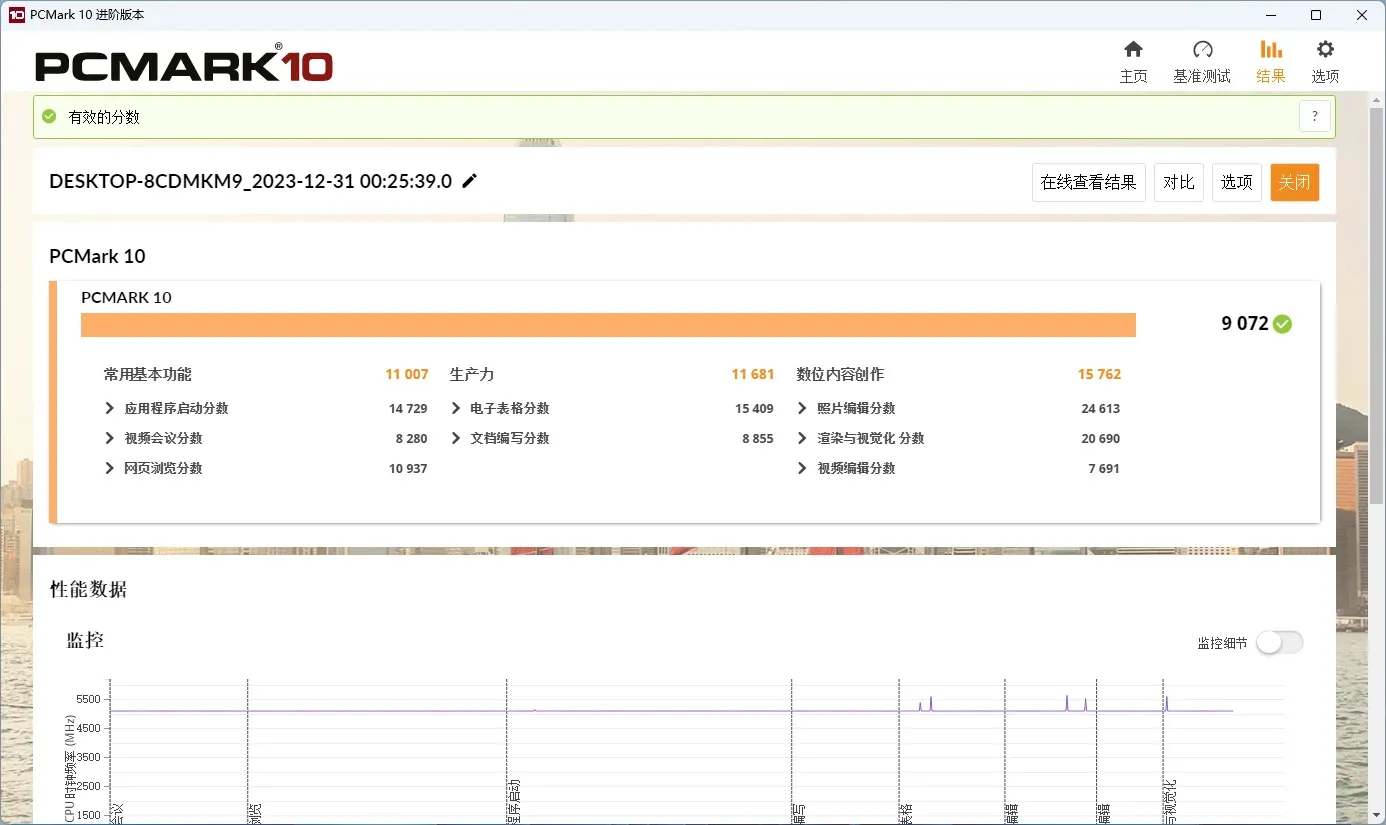Click the 11 681 score value

[x=753, y=374]
